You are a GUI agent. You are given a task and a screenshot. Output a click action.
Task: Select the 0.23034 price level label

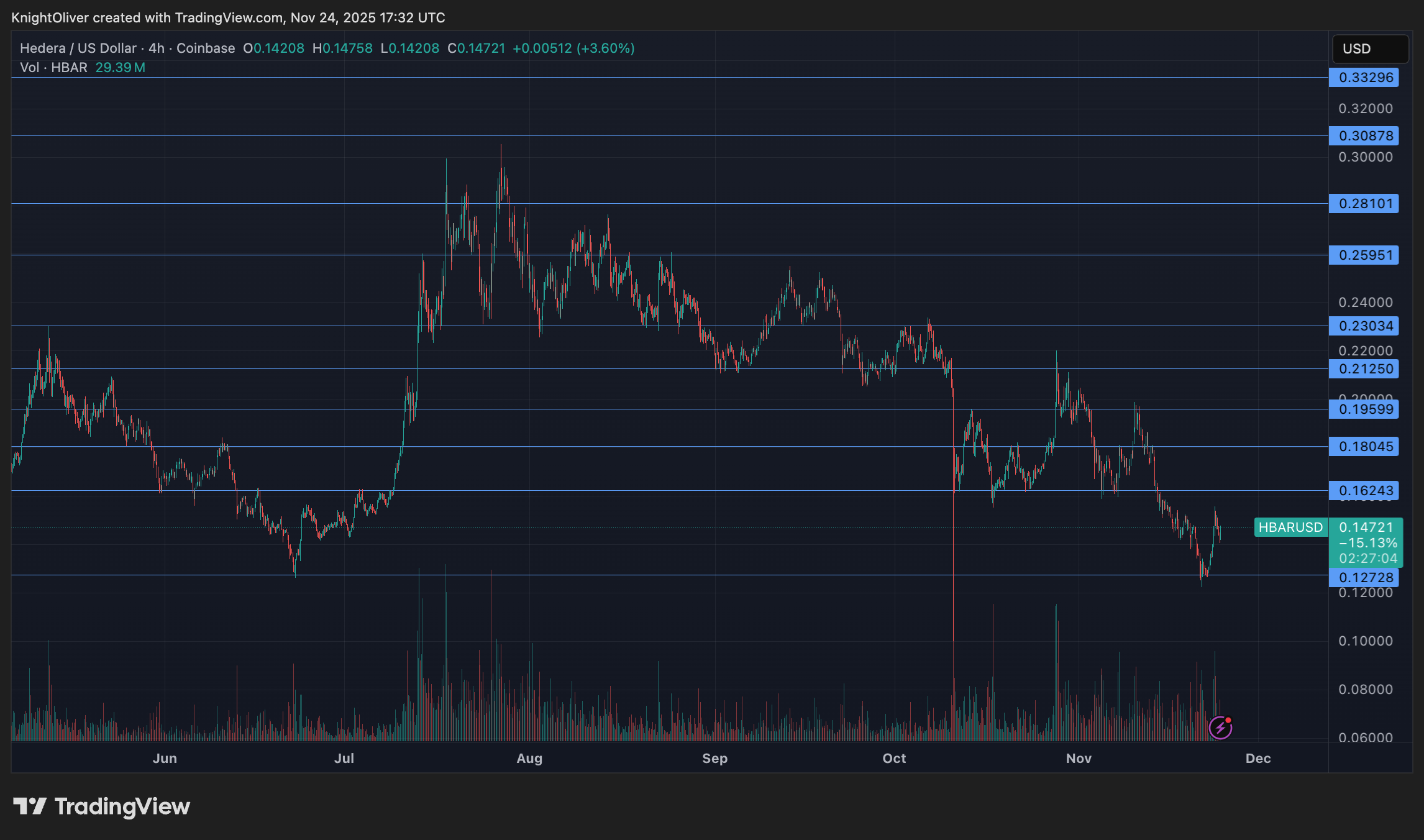coord(1364,326)
